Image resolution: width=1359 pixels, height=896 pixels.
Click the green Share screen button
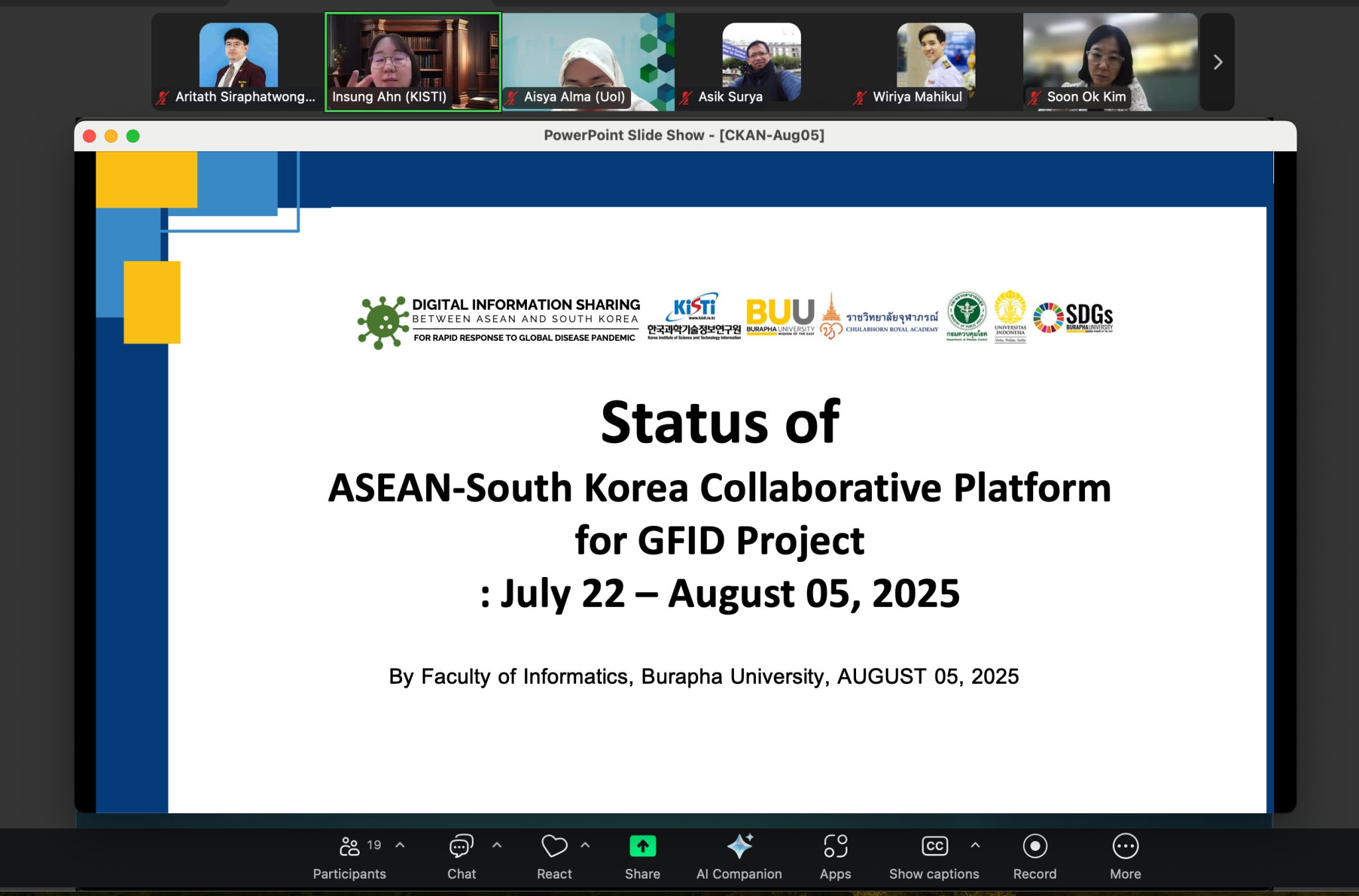[x=642, y=857]
